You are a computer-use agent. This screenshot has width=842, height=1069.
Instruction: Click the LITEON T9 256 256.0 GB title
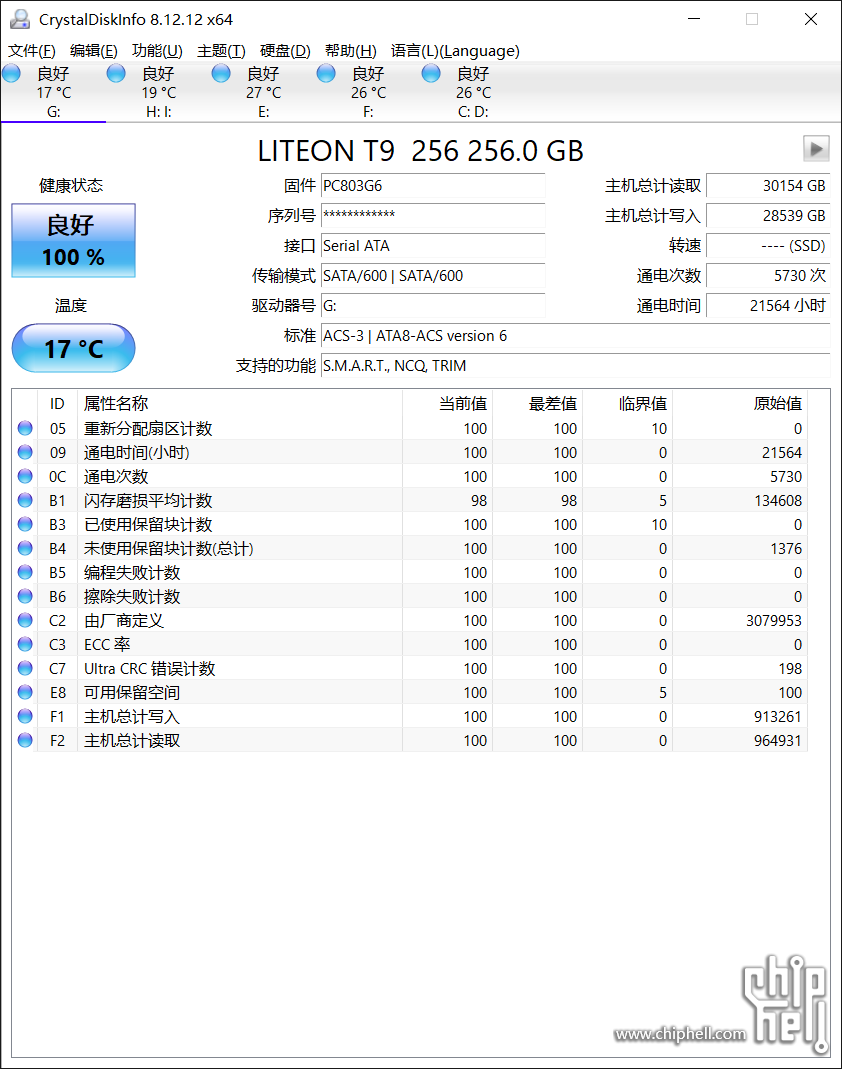[421, 151]
